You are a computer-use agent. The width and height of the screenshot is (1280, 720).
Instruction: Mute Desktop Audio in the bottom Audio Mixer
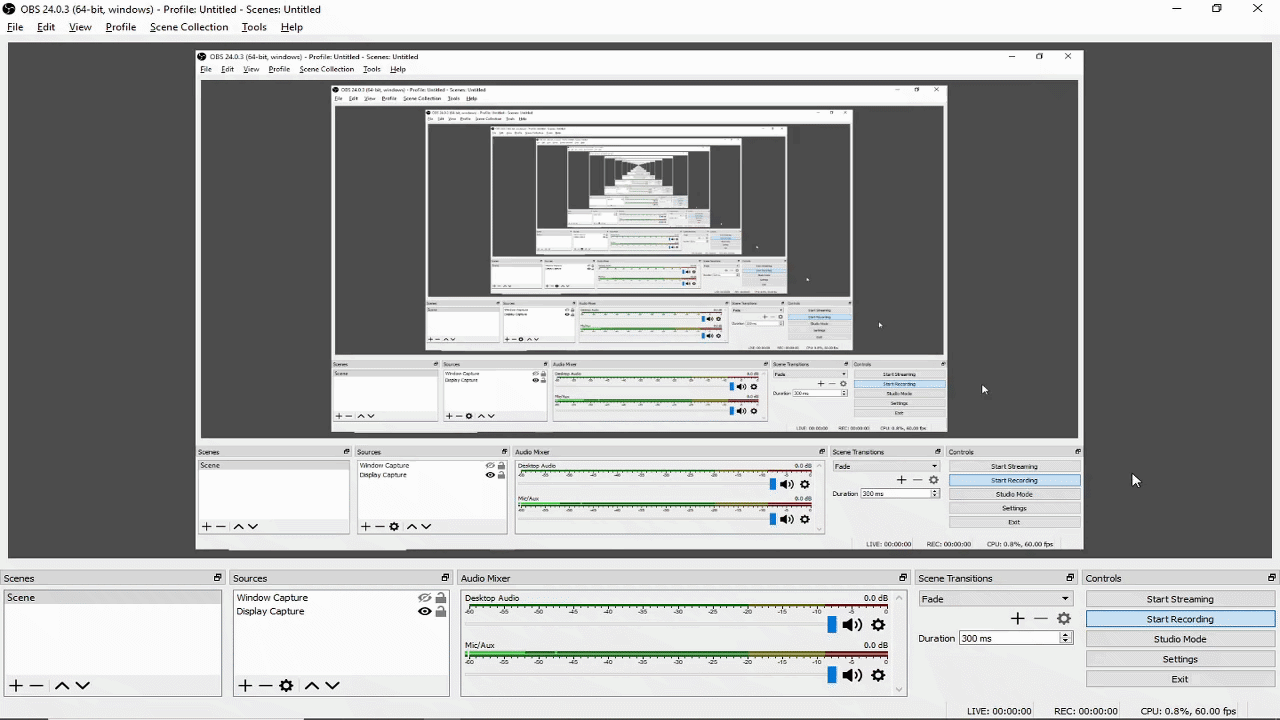(852, 625)
